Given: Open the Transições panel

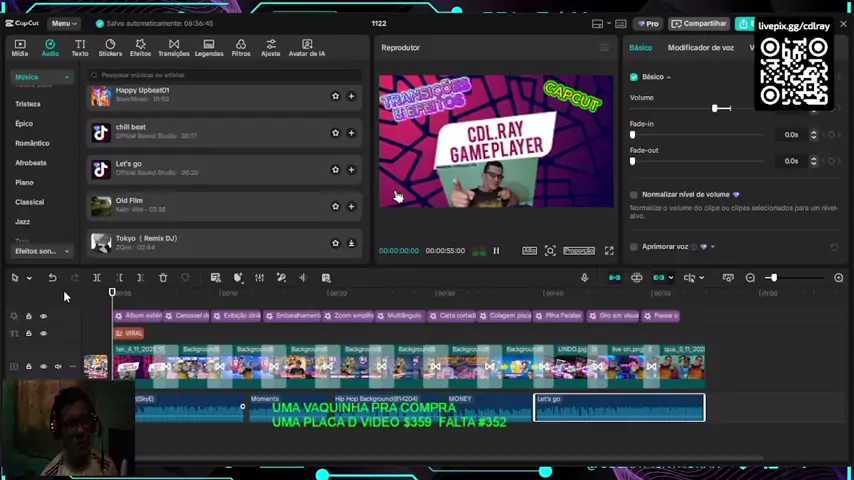Looking at the screenshot, I should click(174, 47).
